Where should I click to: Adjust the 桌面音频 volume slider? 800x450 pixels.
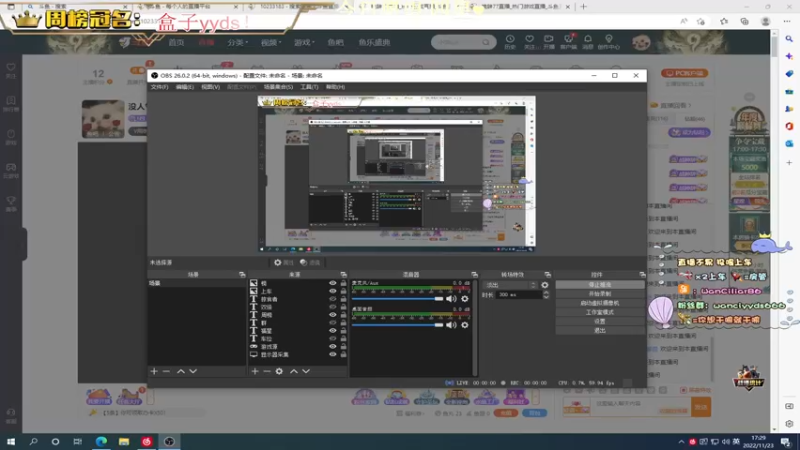point(397,325)
